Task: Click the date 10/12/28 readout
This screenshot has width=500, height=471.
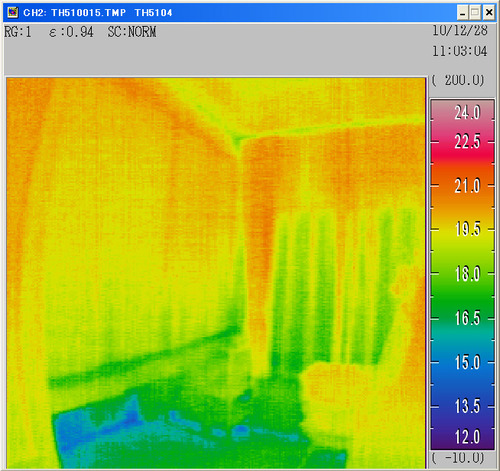Action: (x=460, y=31)
